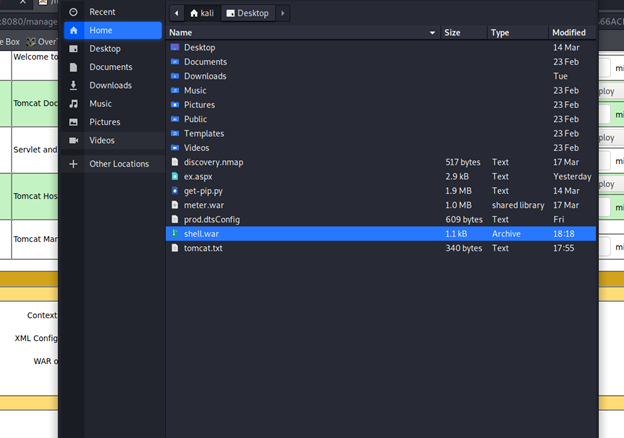Viewport: 624px width, 438px height.
Task: Click the Downloads folder icon in file list
Action: [x=175, y=76]
